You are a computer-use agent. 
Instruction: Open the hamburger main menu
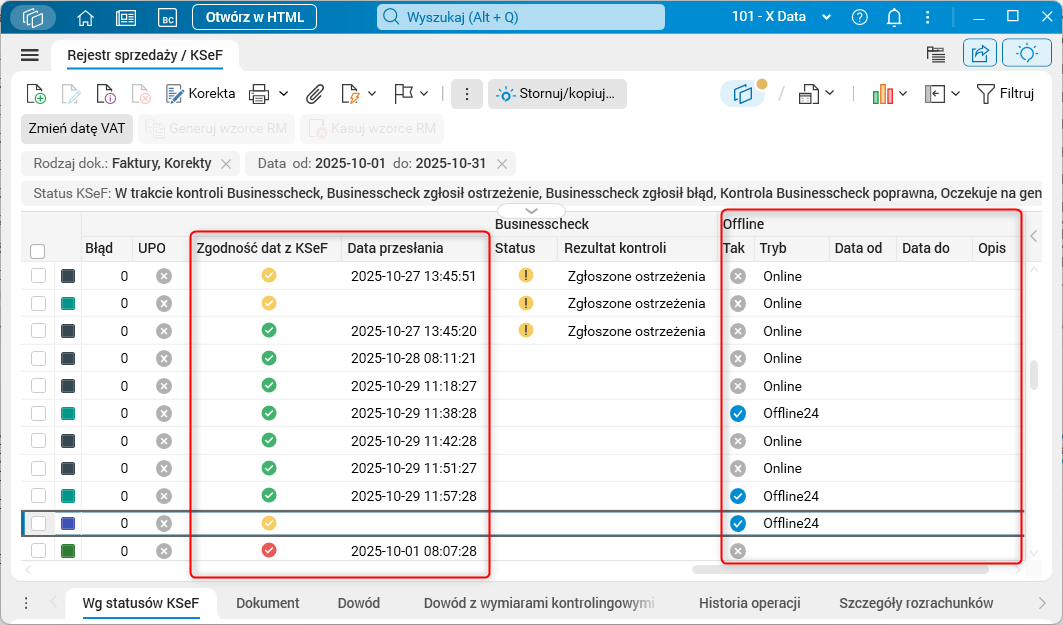[30, 55]
